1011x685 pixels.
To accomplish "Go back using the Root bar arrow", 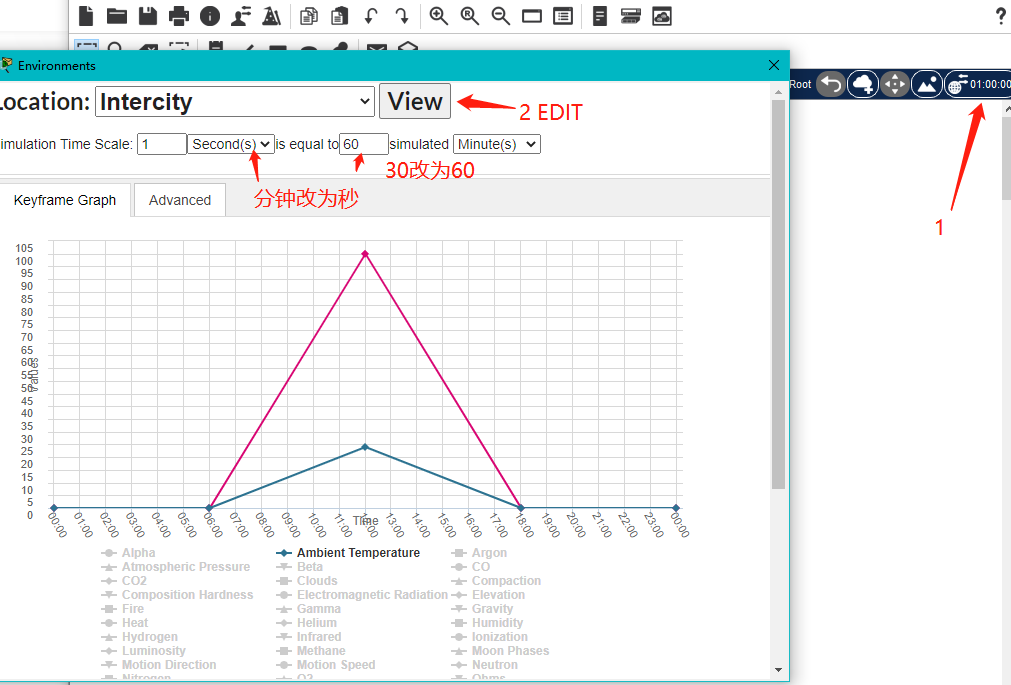I will (831, 84).
